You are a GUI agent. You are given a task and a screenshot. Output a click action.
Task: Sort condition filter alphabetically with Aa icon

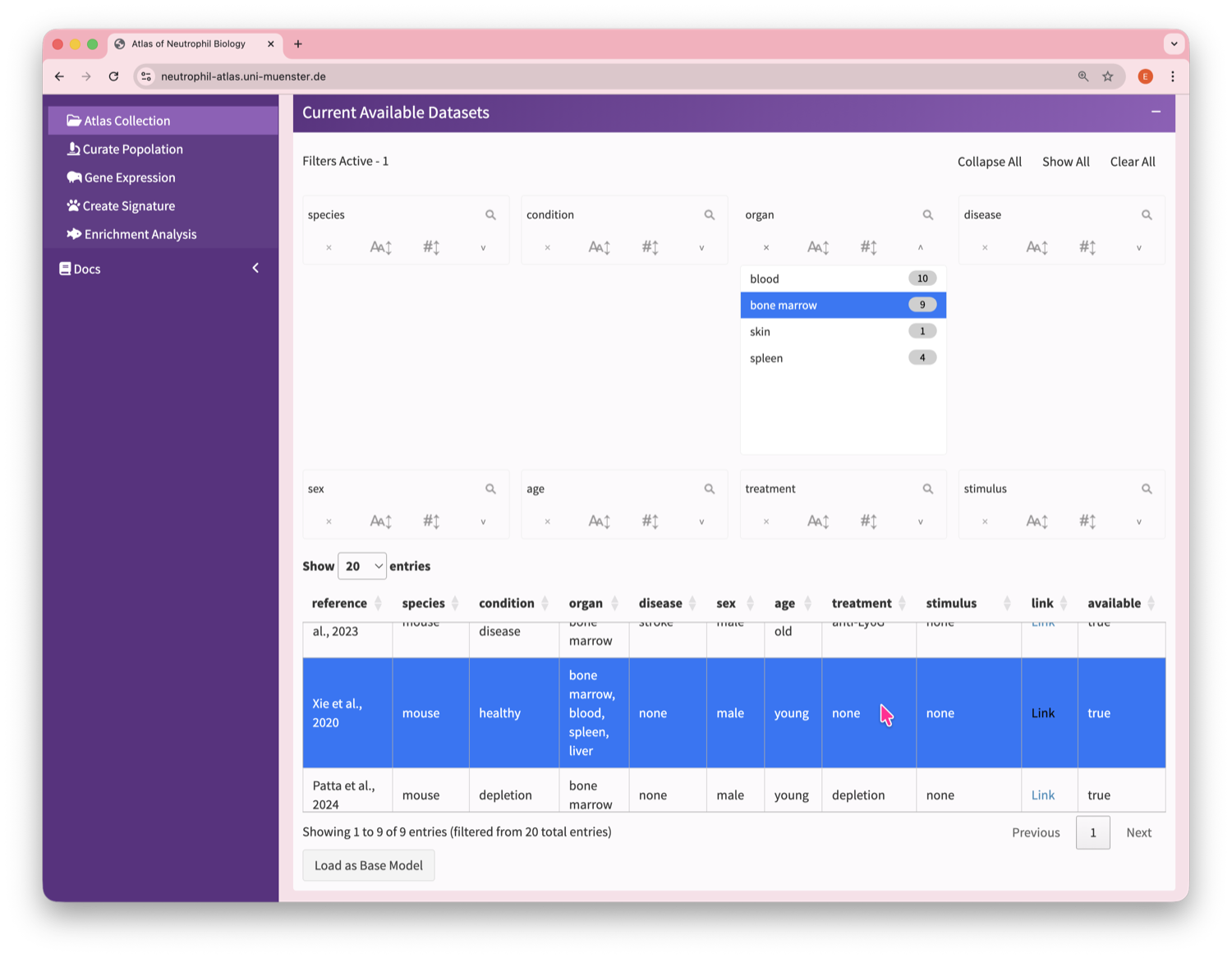coord(599,247)
